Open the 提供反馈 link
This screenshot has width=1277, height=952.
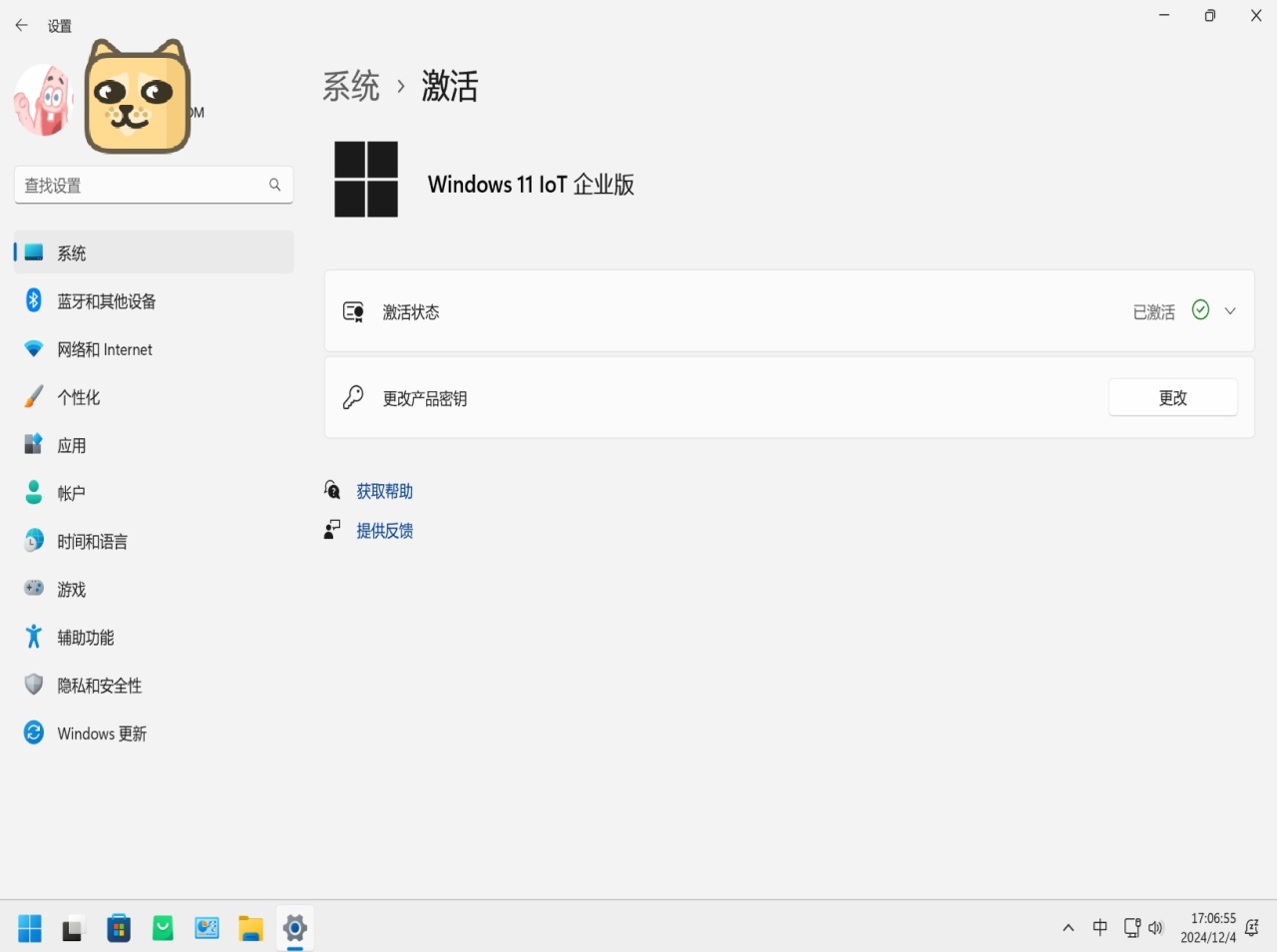pos(384,531)
